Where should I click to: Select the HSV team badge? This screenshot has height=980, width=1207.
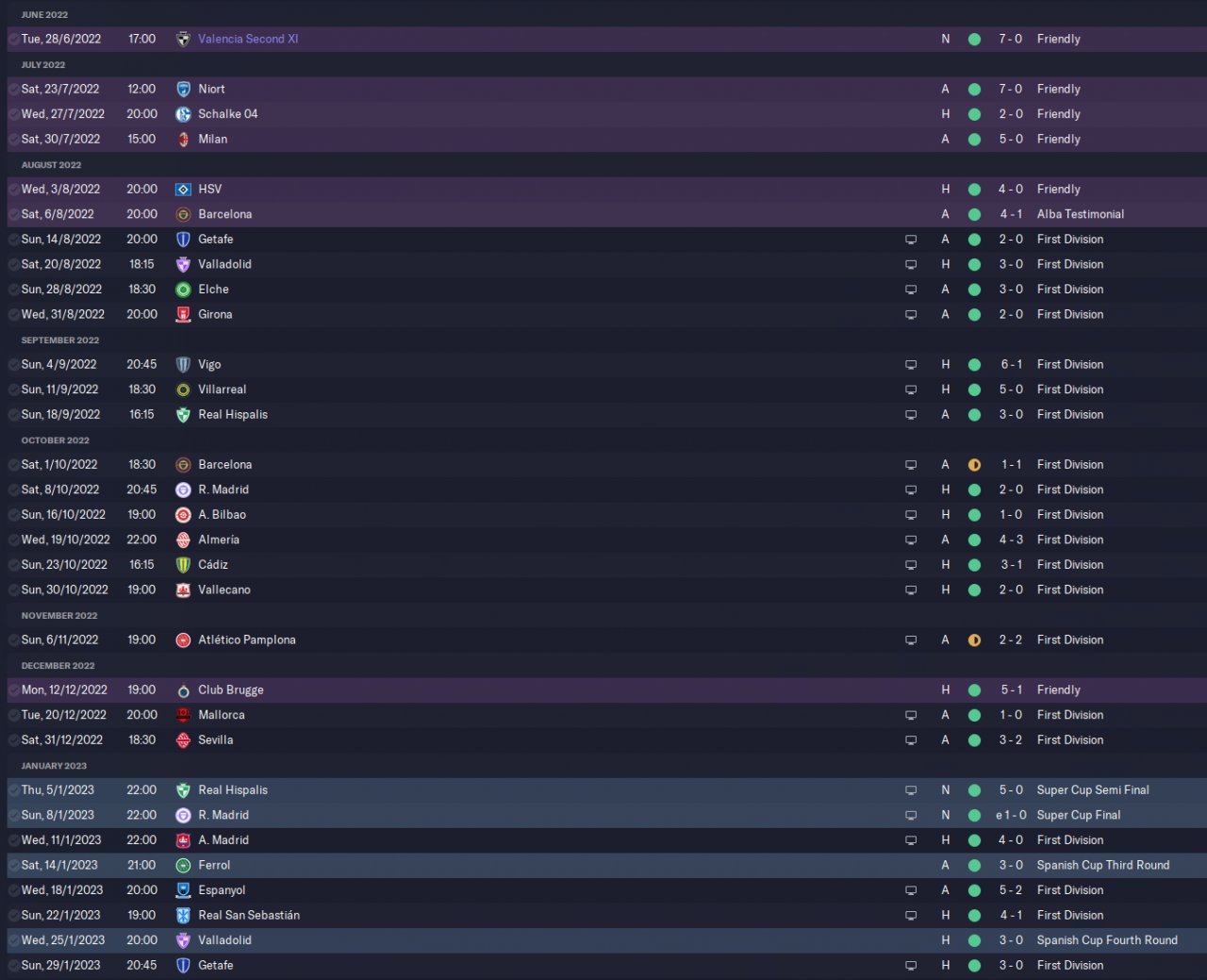coord(183,190)
